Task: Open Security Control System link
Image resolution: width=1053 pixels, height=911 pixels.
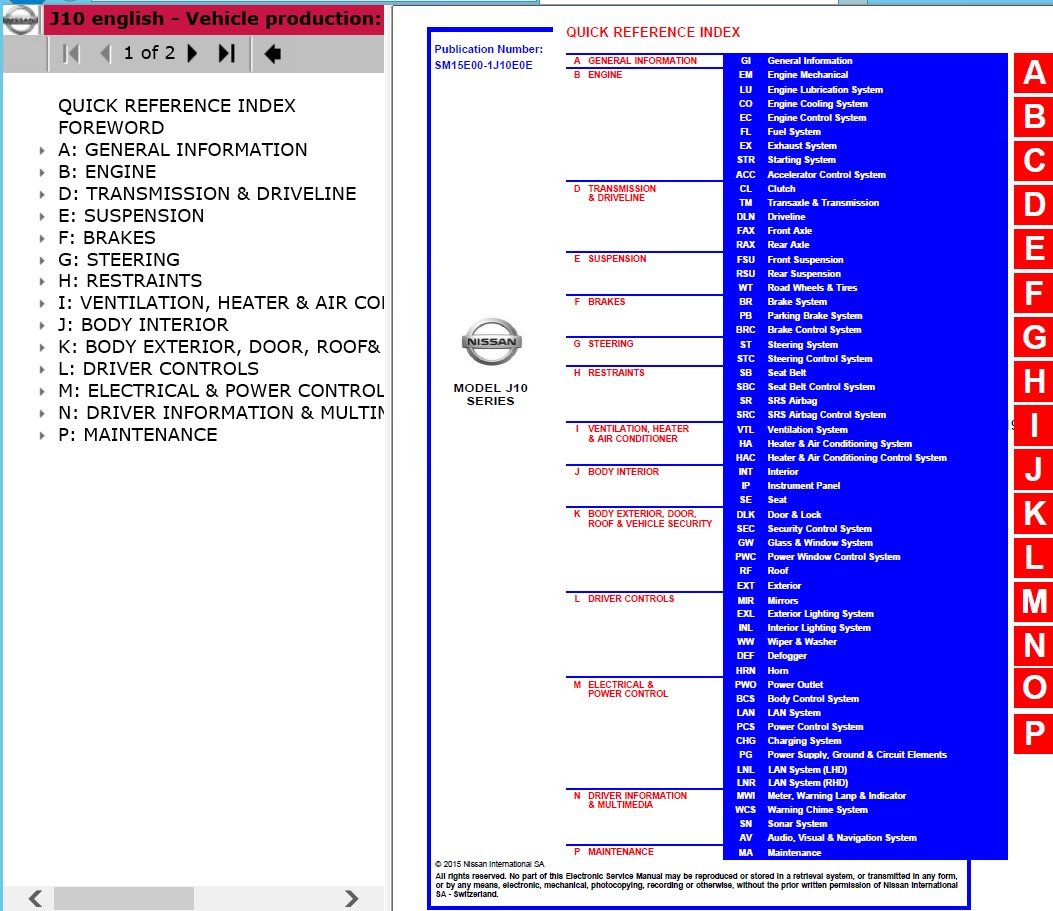Action: point(819,529)
